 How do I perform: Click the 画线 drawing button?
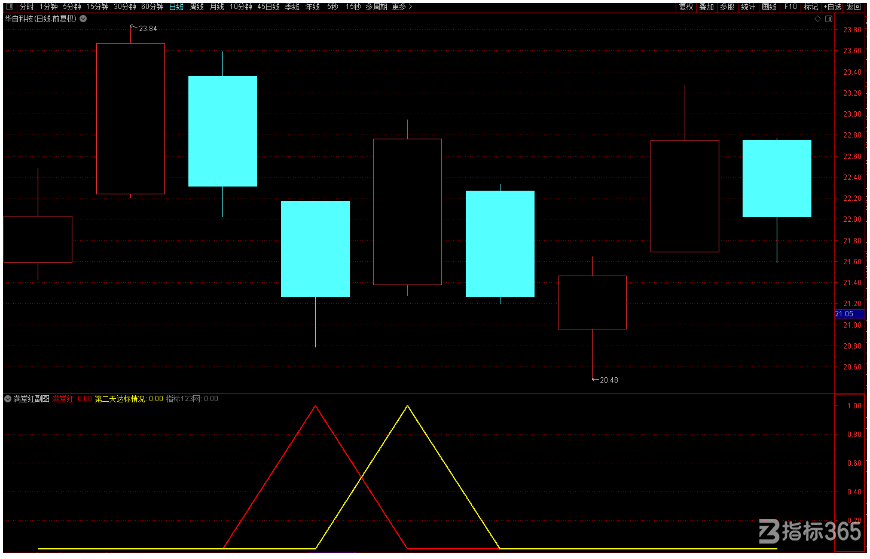tap(769, 7)
